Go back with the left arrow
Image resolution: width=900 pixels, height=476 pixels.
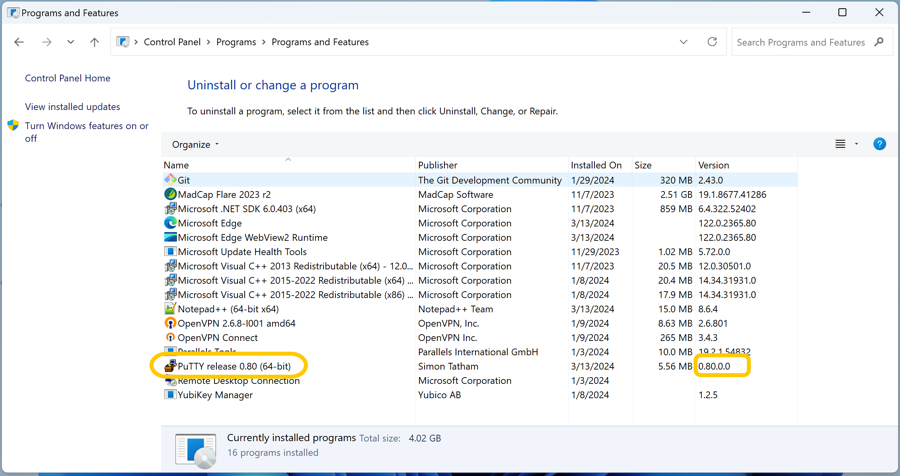coord(19,42)
